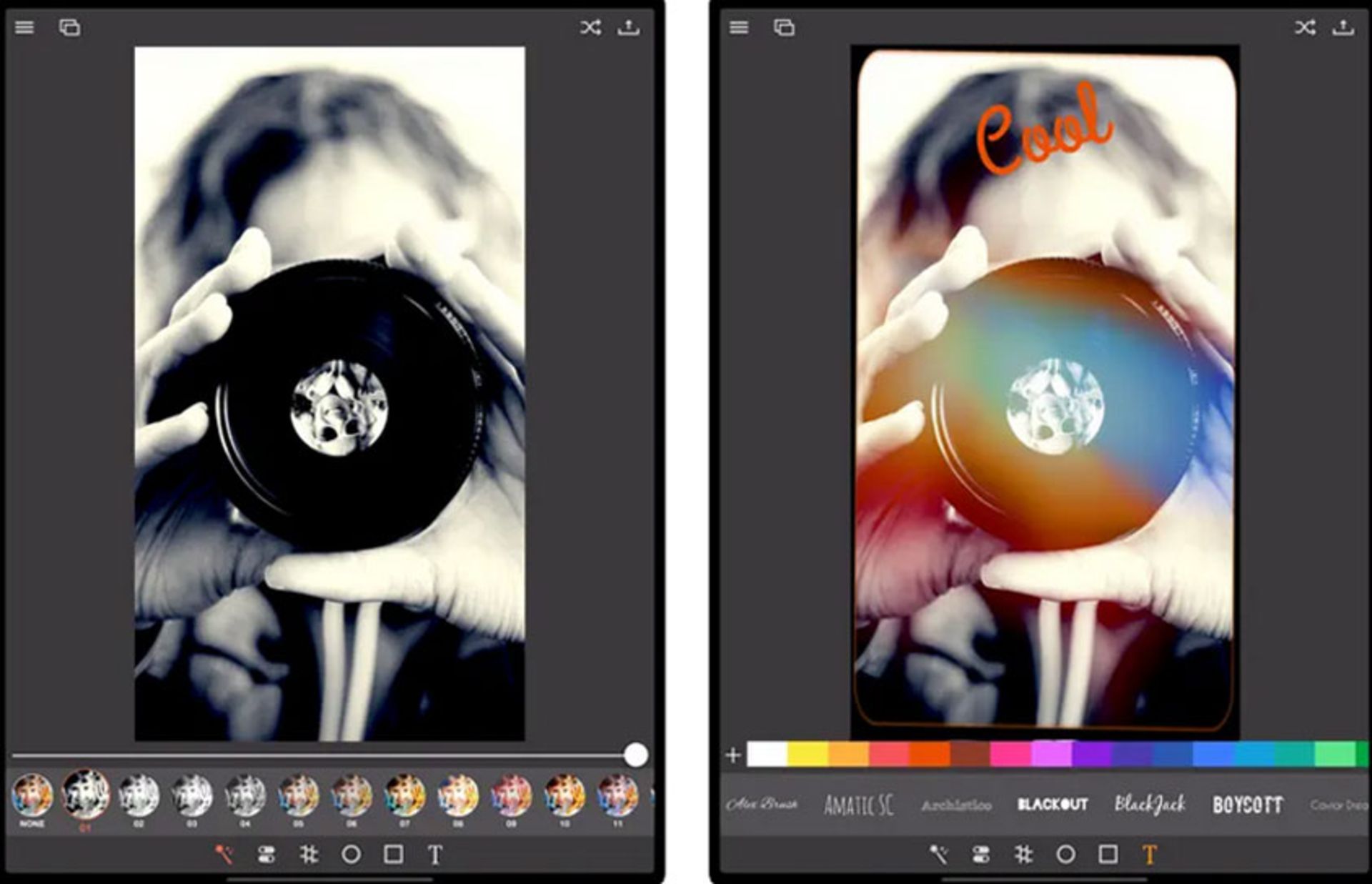Open adjustment sliders tool in the text editing screen
This screenshot has width=1372, height=884.
981,854
